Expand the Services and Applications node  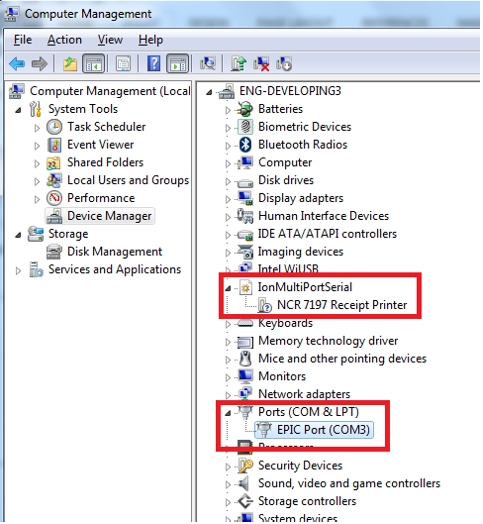point(18,271)
